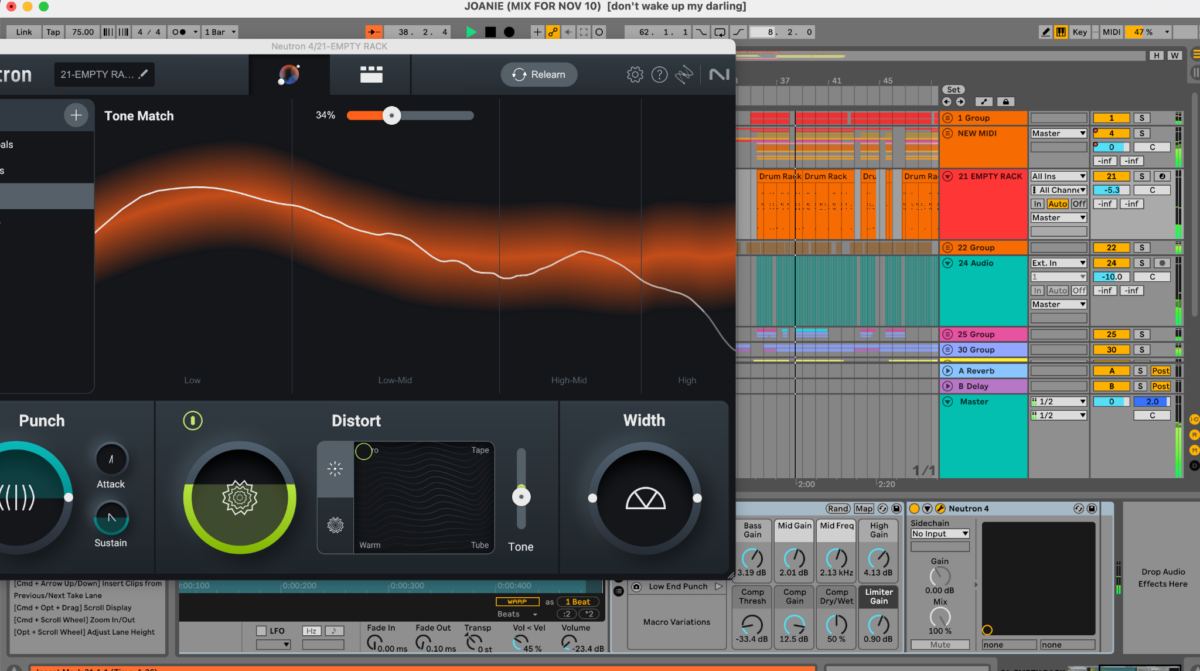Click Arrangement Record button
Image resolution: width=1200 pixels, height=671 pixels.
[508, 32]
